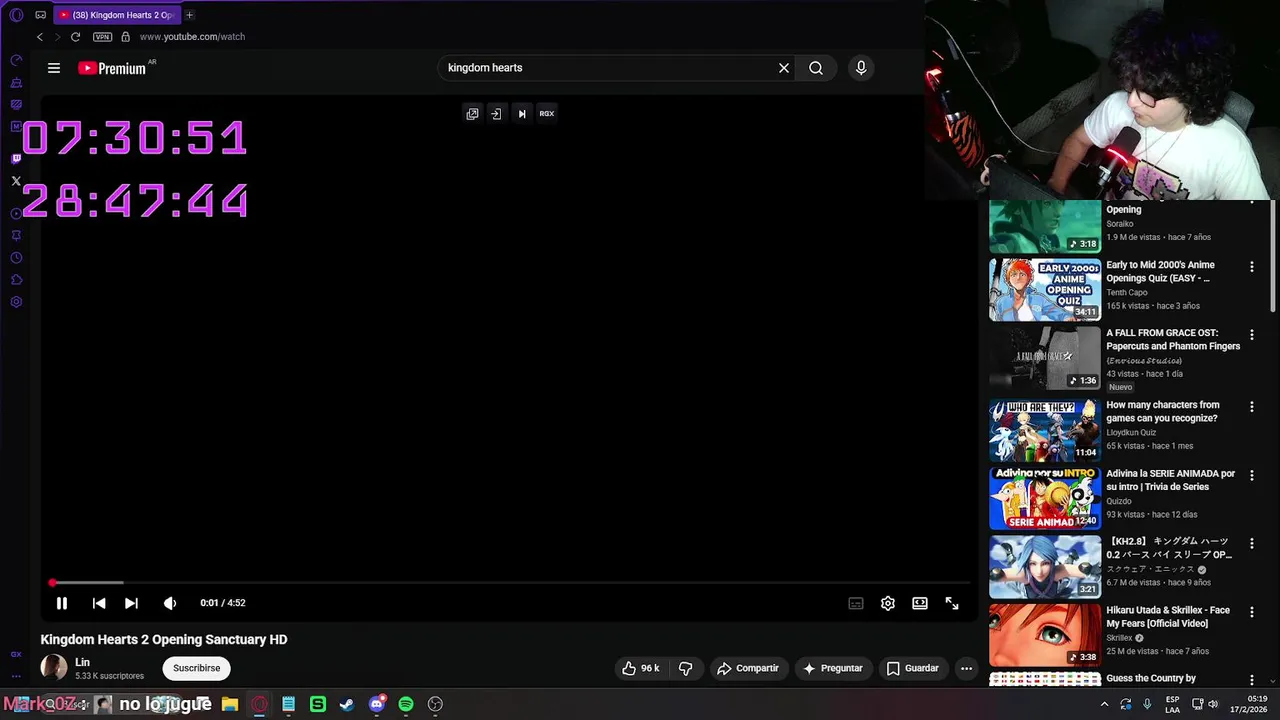The image size is (1280, 720).
Task: Open options for Adivina la SERIE ANIMADA
Action: point(1252,475)
